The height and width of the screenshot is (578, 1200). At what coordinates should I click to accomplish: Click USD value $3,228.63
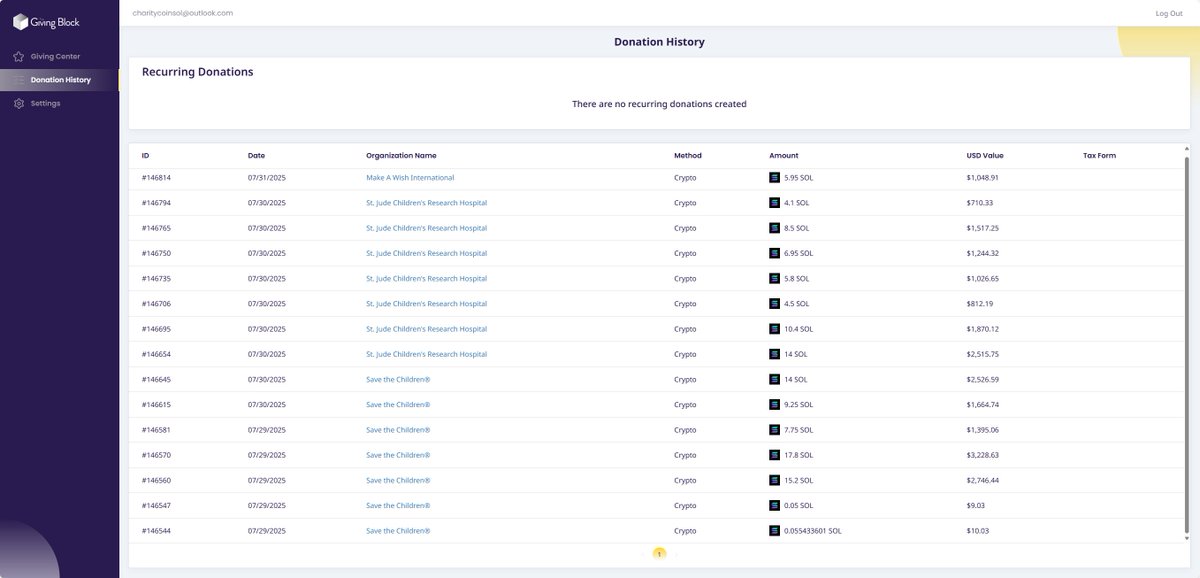tap(983, 455)
